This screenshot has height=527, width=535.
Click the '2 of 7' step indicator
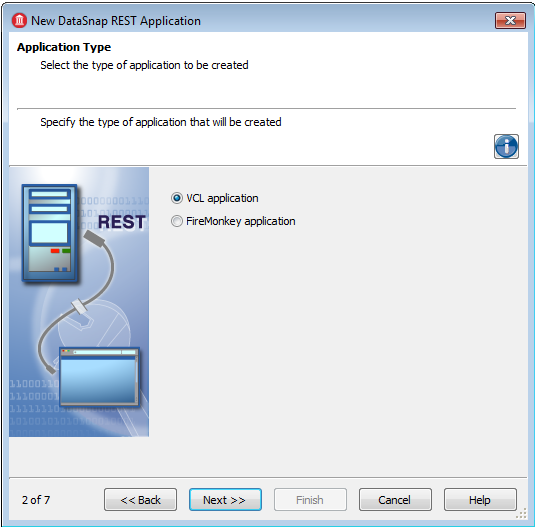click(36, 500)
